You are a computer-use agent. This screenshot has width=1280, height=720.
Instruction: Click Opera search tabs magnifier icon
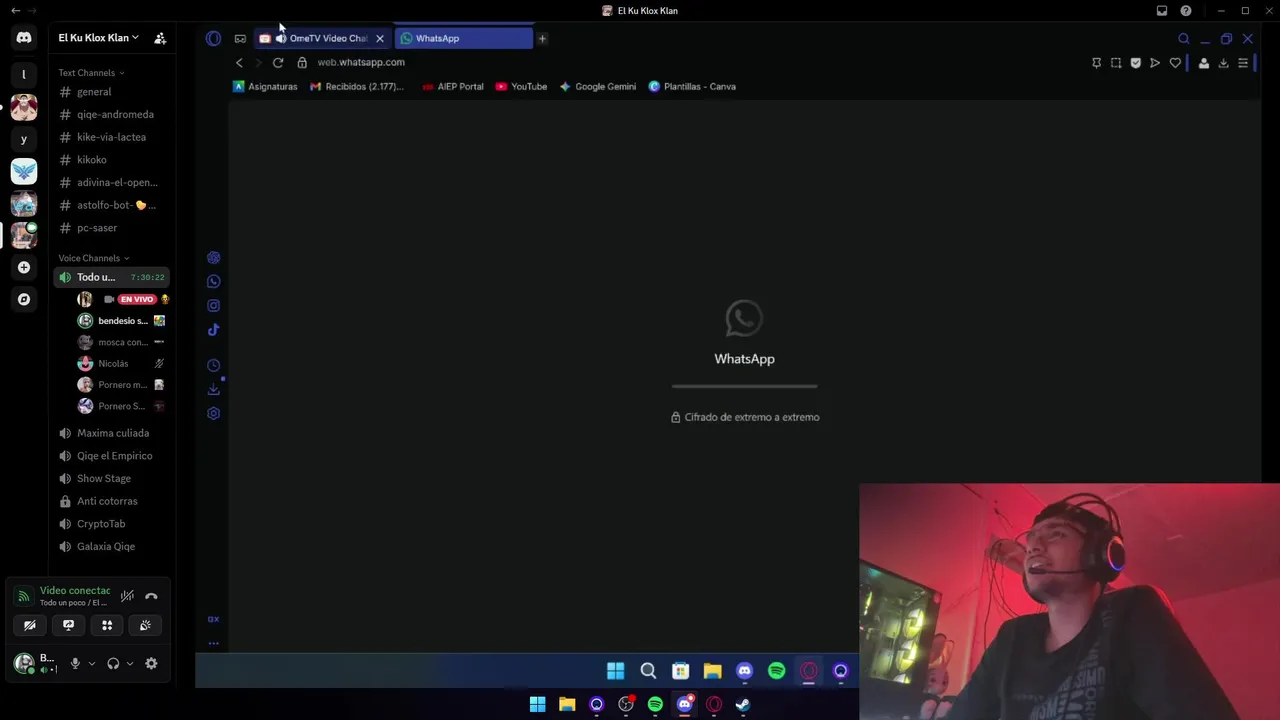pyautogui.click(x=1184, y=39)
